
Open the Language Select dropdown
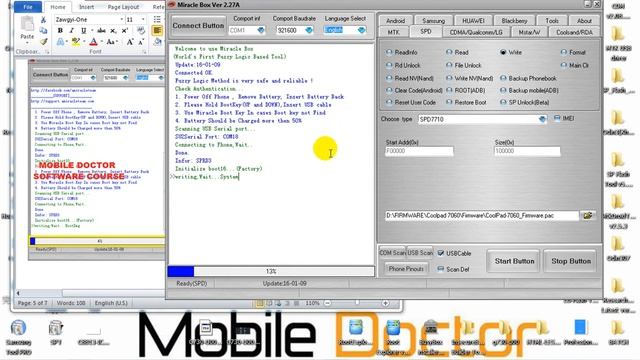pyautogui.click(x=361, y=30)
